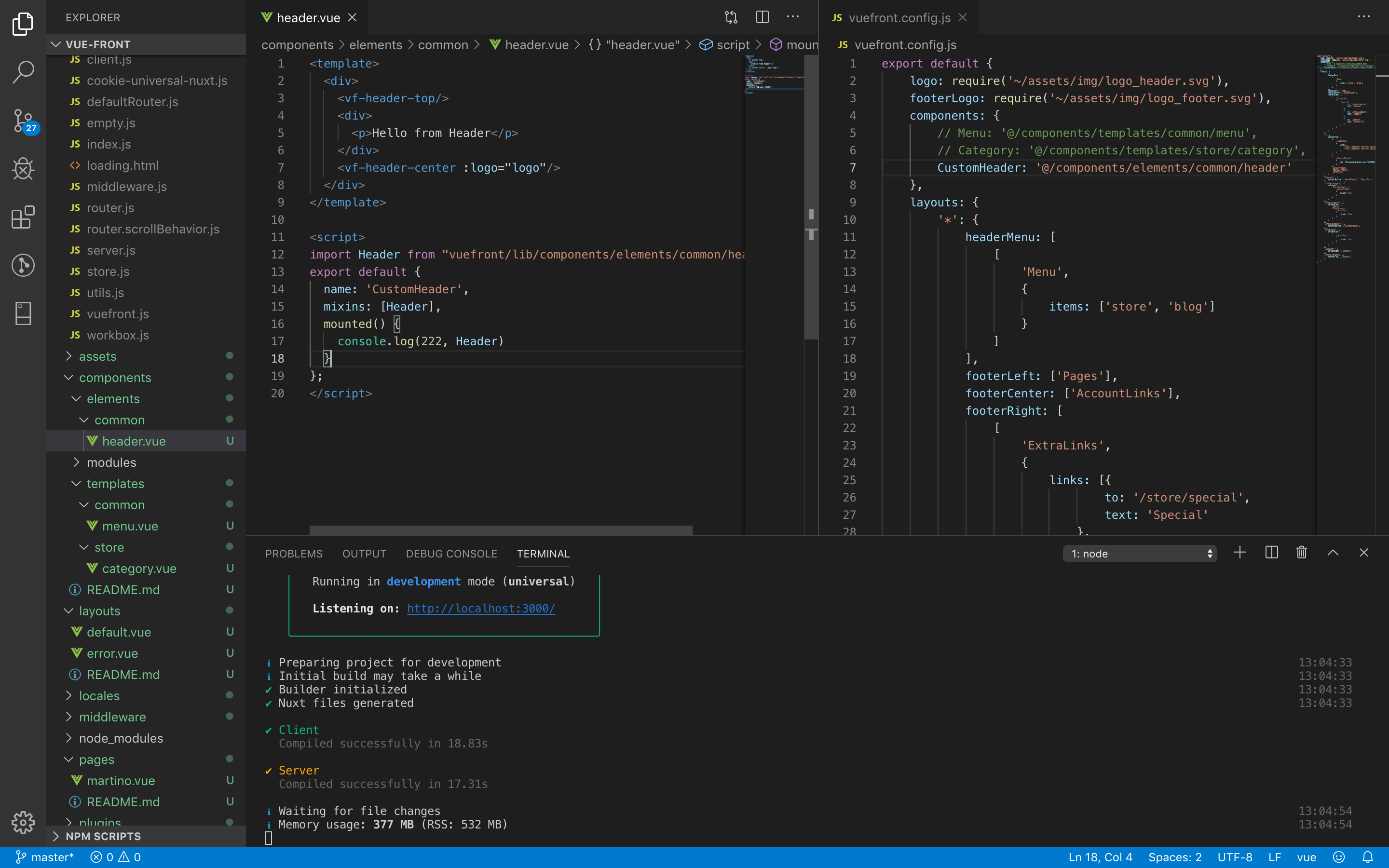The image size is (1389, 868).
Task: Open the '1: node' terminal selector dropdown
Action: (x=1139, y=554)
